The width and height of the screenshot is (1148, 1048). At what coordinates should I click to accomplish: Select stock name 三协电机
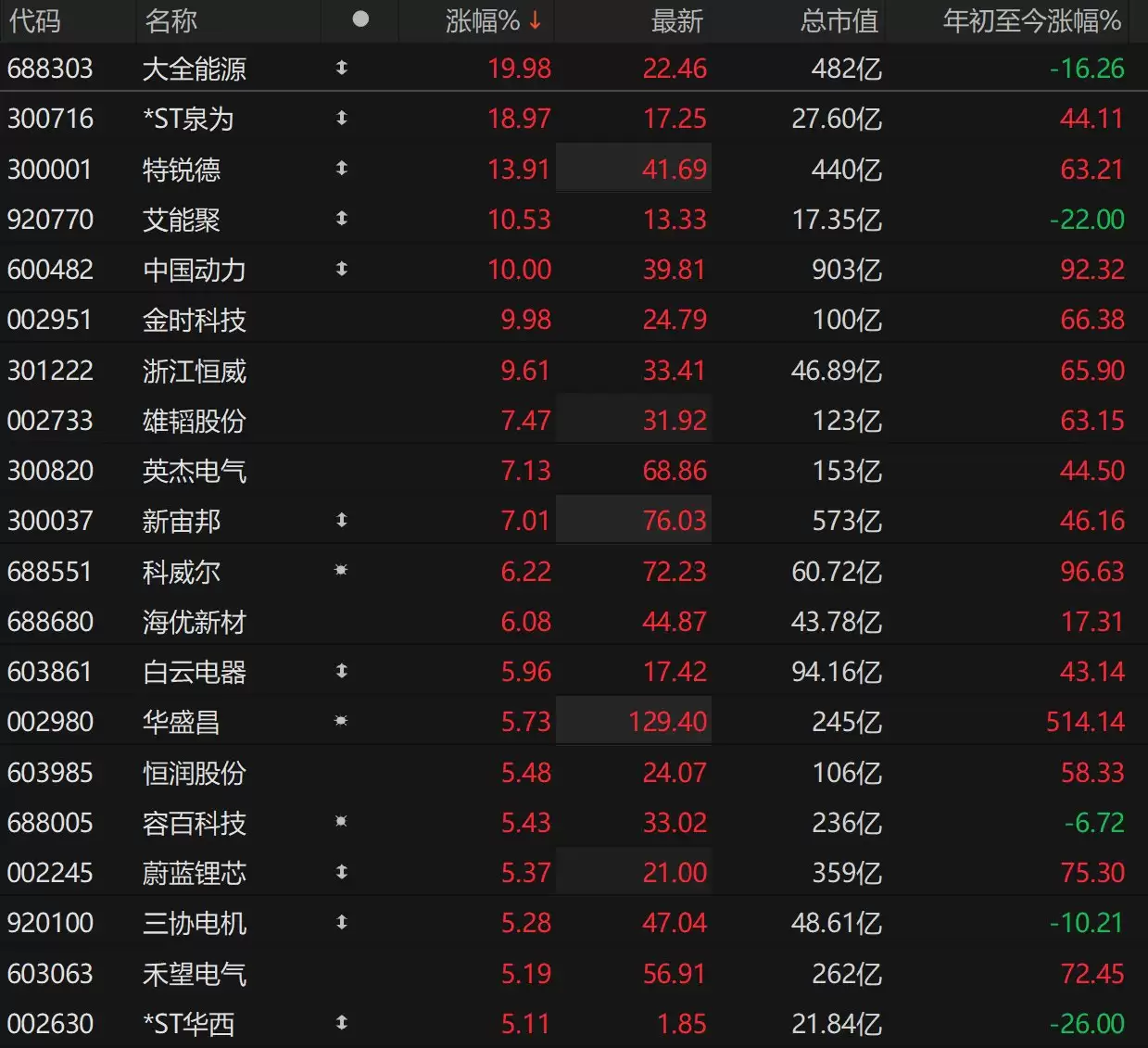pyautogui.click(x=195, y=923)
